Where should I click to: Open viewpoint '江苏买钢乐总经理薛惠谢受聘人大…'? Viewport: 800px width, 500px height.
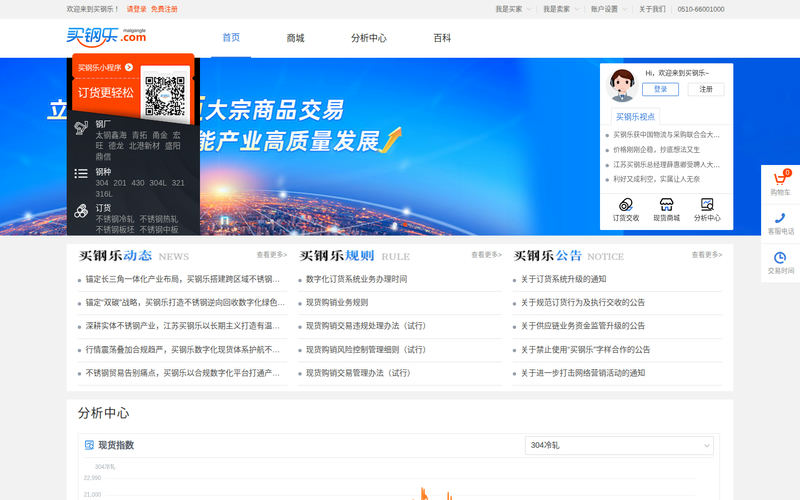click(x=666, y=164)
